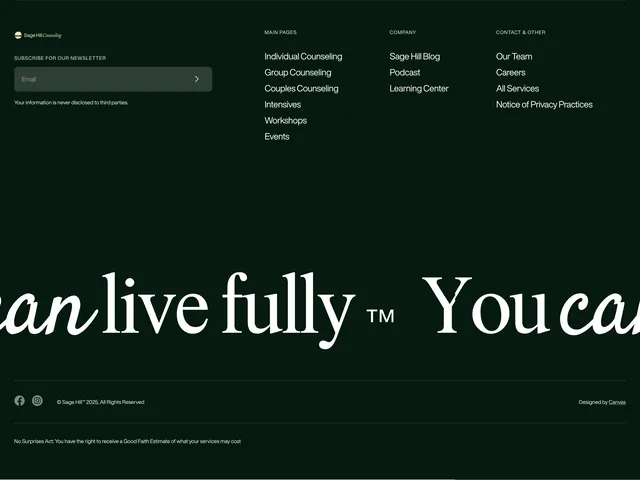Click 'Subscribe for our newsletter' label
Image resolution: width=640 pixels, height=480 pixels.
(x=60, y=58)
